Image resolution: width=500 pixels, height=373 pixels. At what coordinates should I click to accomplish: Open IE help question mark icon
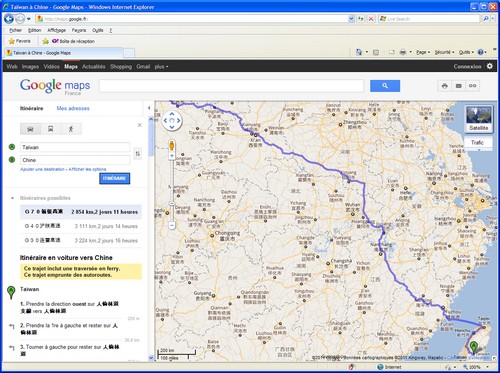(482, 52)
